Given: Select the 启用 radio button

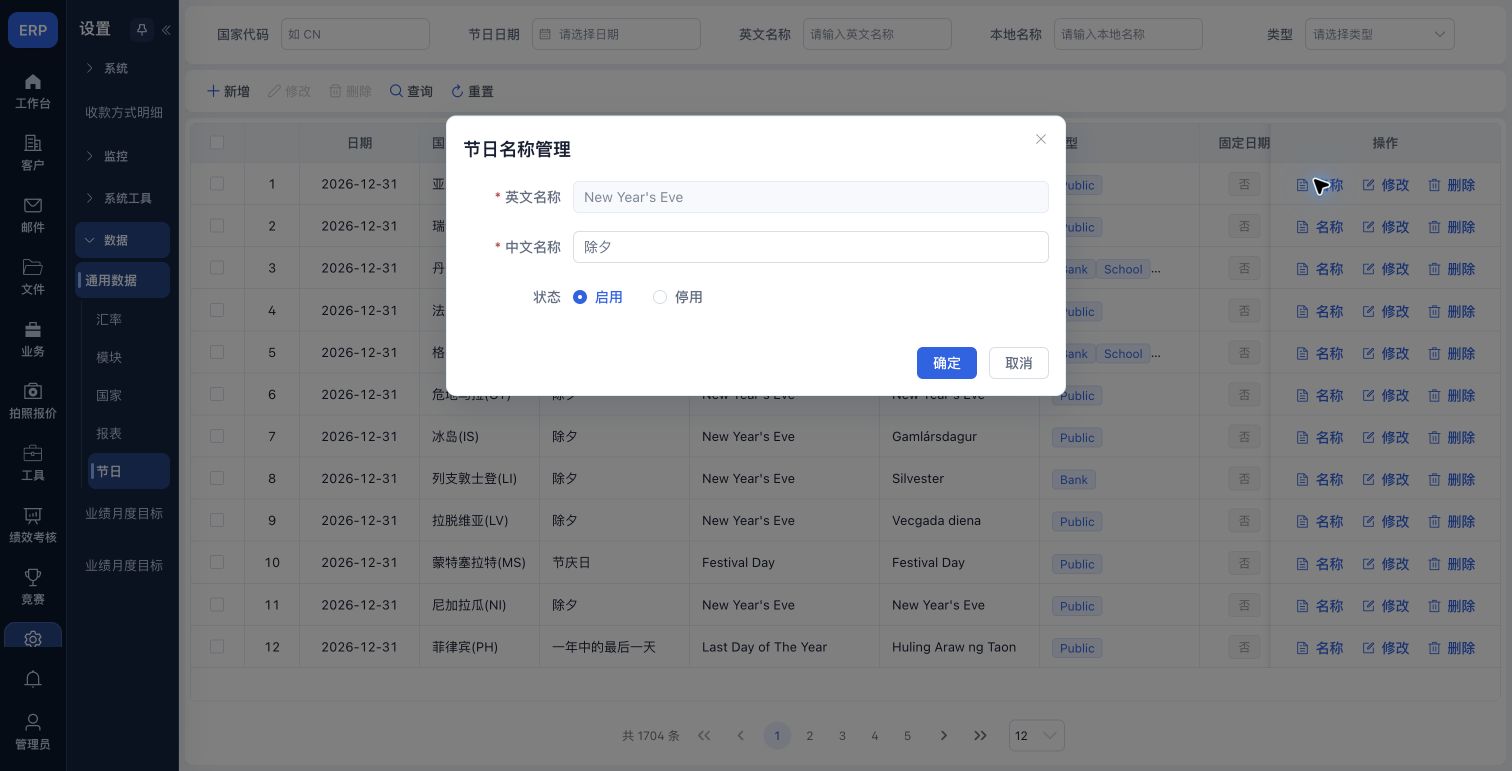Looking at the screenshot, I should tap(580, 297).
